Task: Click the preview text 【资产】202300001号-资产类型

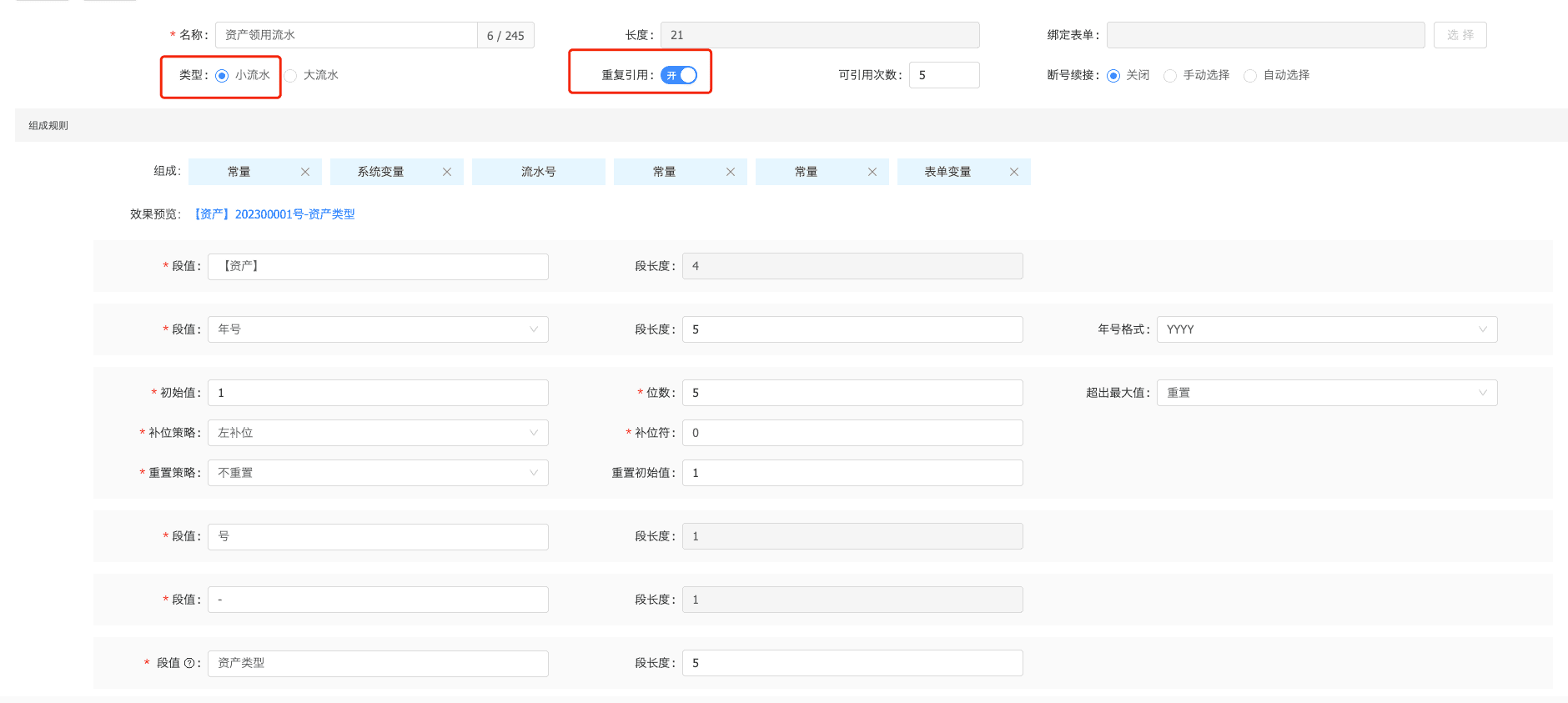Action: [274, 214]
